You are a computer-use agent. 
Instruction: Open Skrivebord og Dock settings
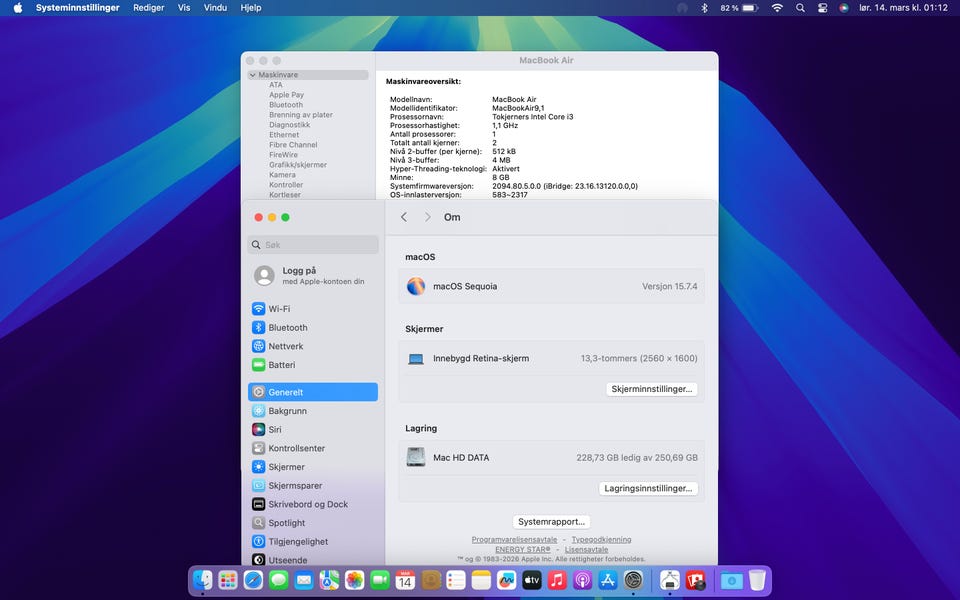[x=307, y=504]
